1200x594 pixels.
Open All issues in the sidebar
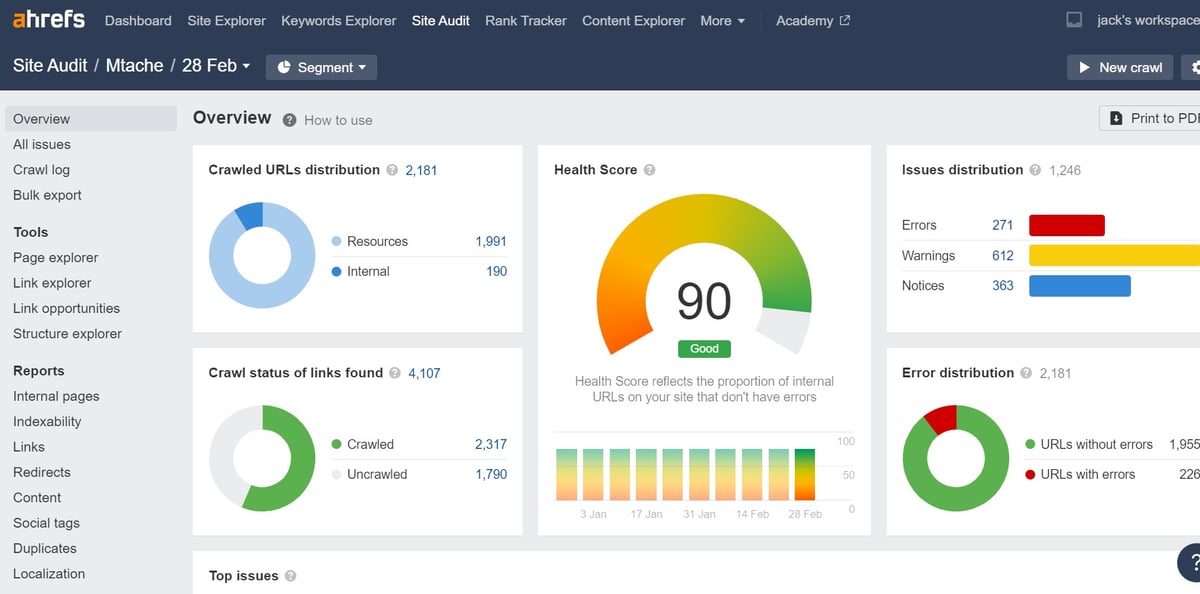[x=42, y=144]
